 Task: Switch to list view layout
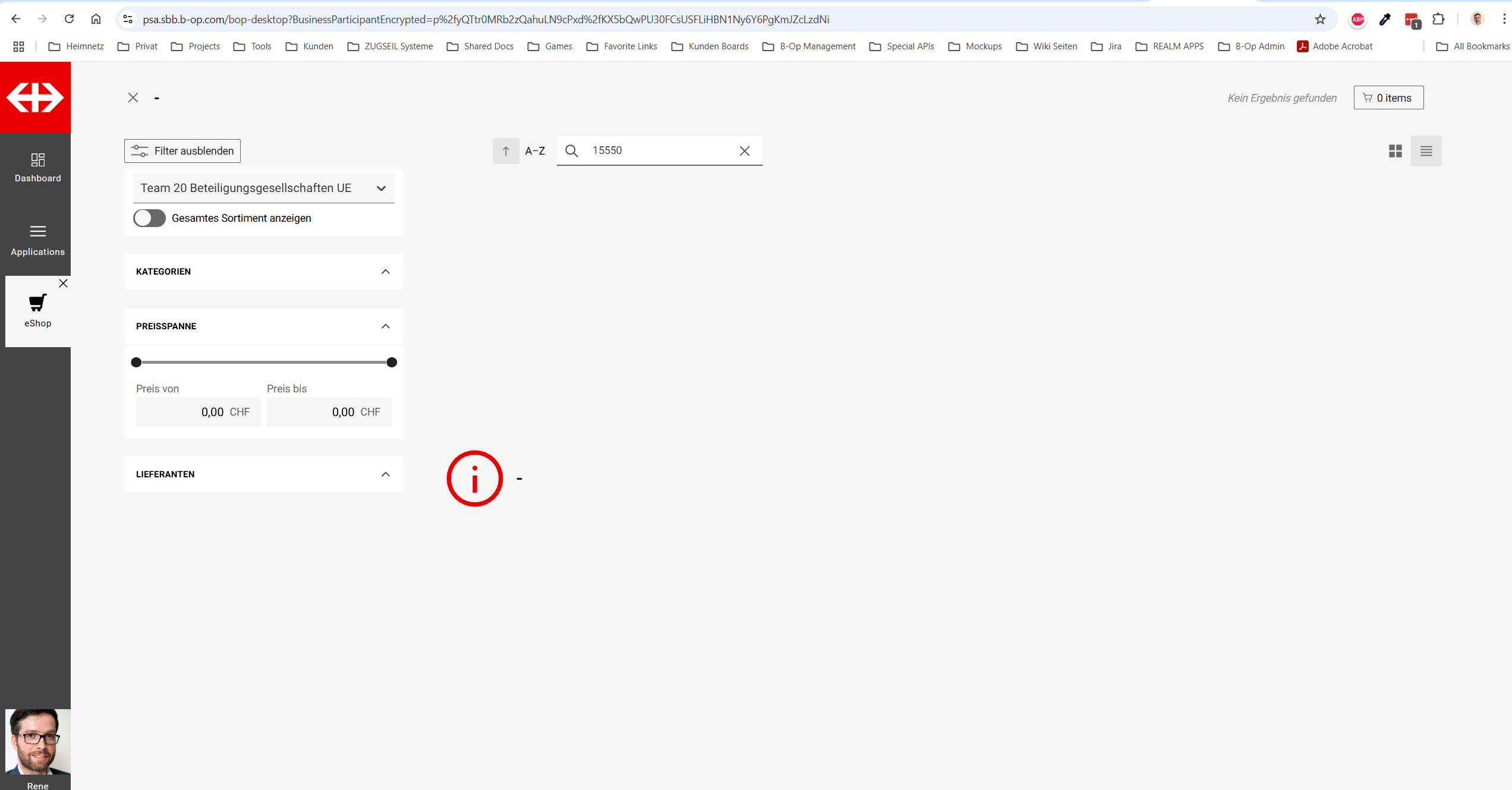[x=1426, y=151]
